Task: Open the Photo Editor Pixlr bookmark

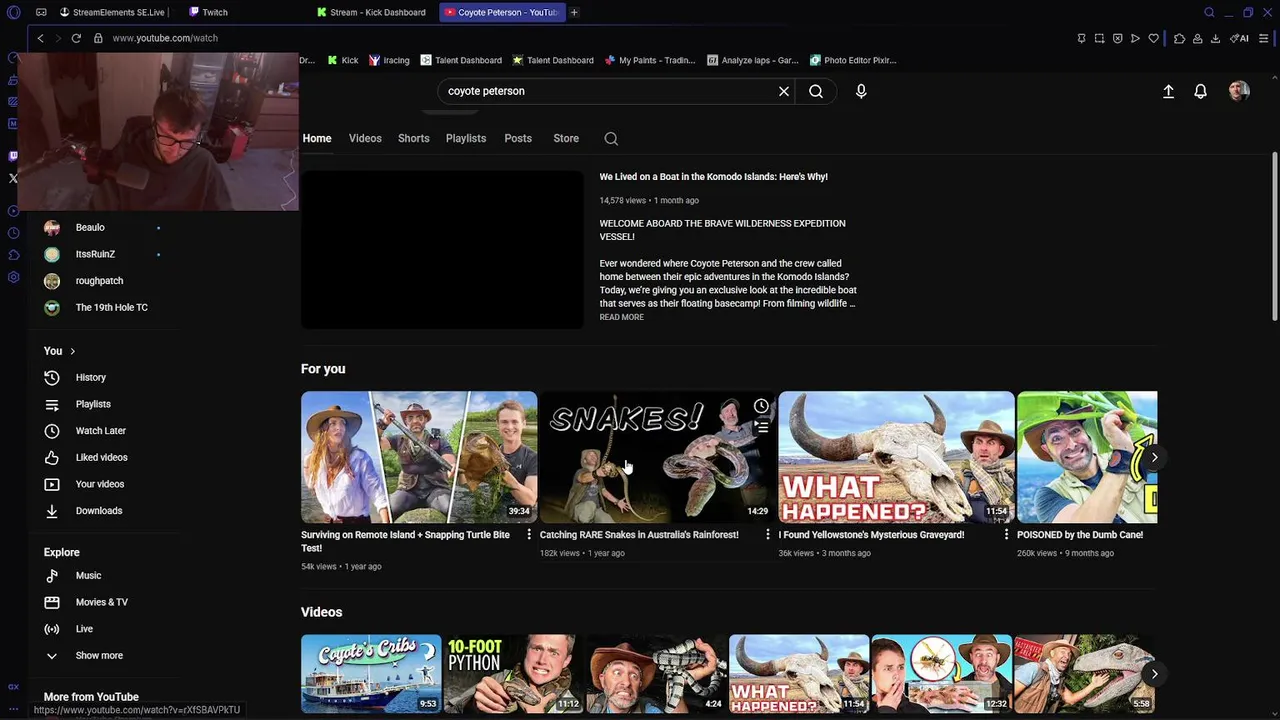Action: coord(853,60)
